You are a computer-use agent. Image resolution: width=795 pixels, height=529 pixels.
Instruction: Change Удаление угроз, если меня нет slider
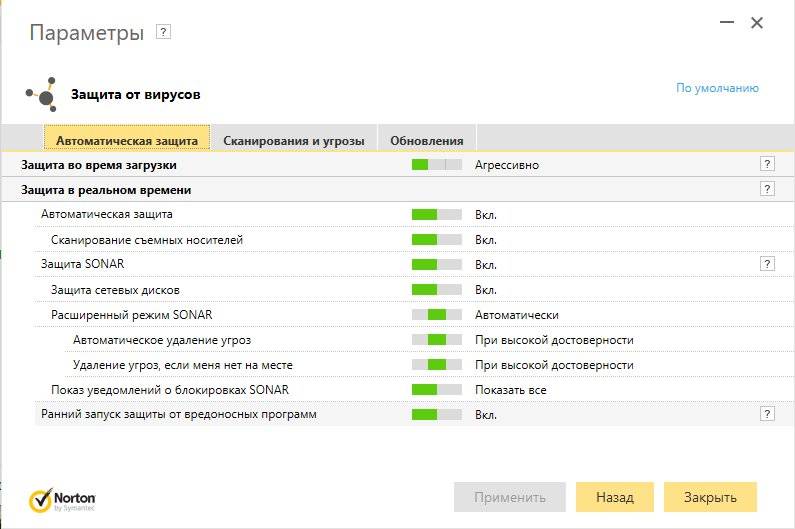[x=437, y=364]
